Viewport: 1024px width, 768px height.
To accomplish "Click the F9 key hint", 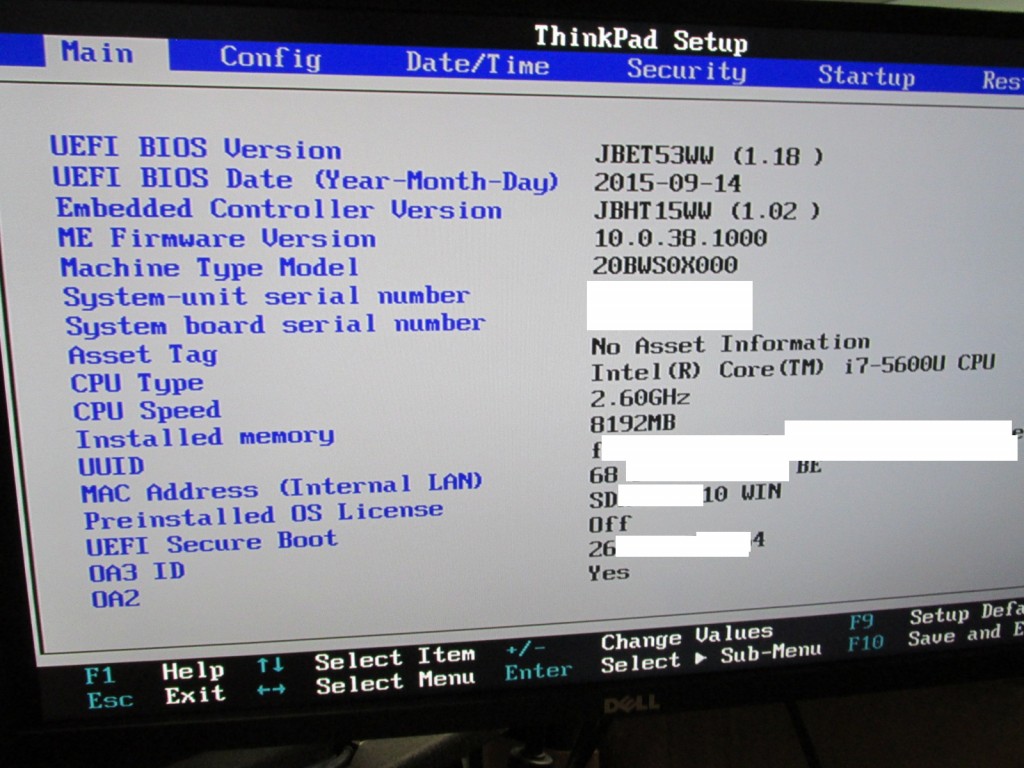I will click(862, 622).
